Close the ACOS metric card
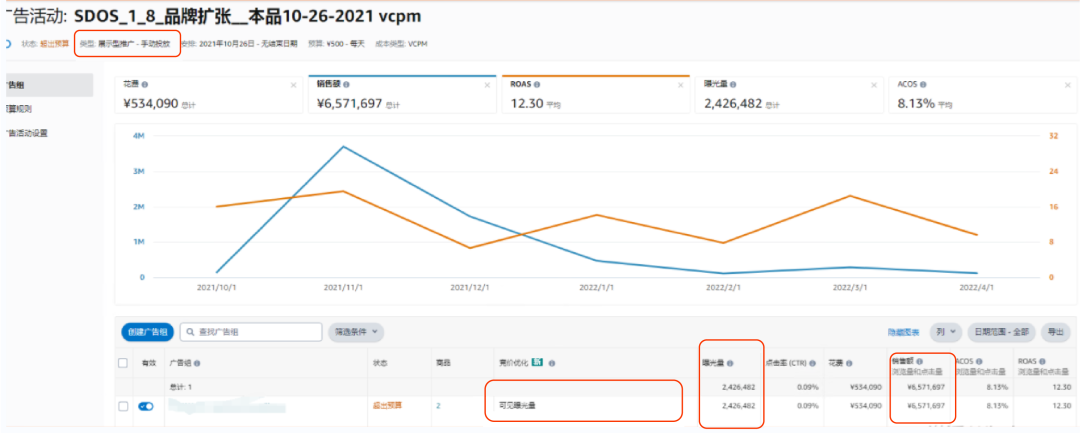The width and height of the screenshot is (1080, 433). (1067, 85)
